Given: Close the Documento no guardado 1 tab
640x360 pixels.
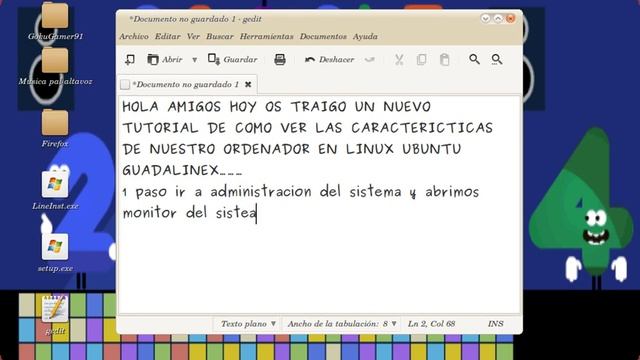Looking at the screenshot, I should pyautogui.click(x=248, y=84).
